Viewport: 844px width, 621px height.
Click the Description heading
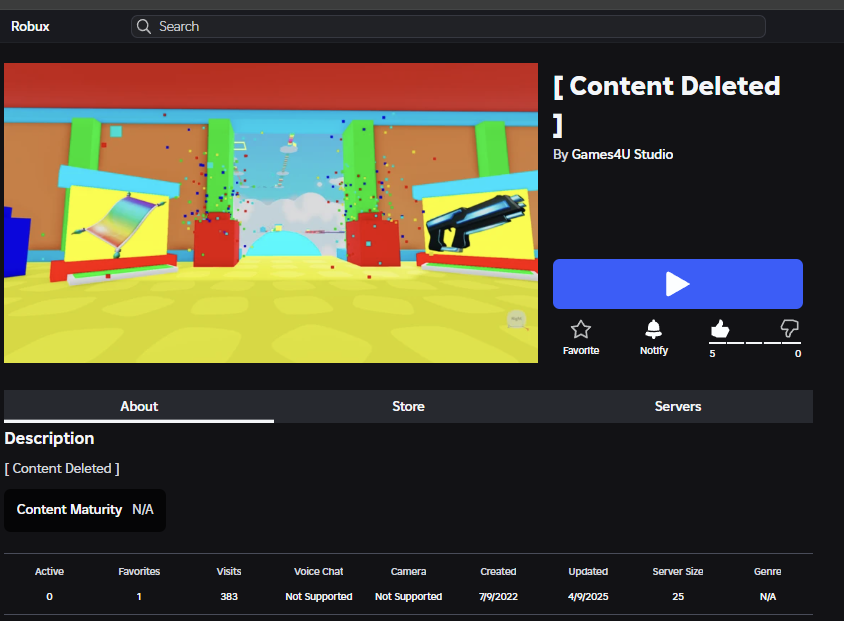[50, 438]
